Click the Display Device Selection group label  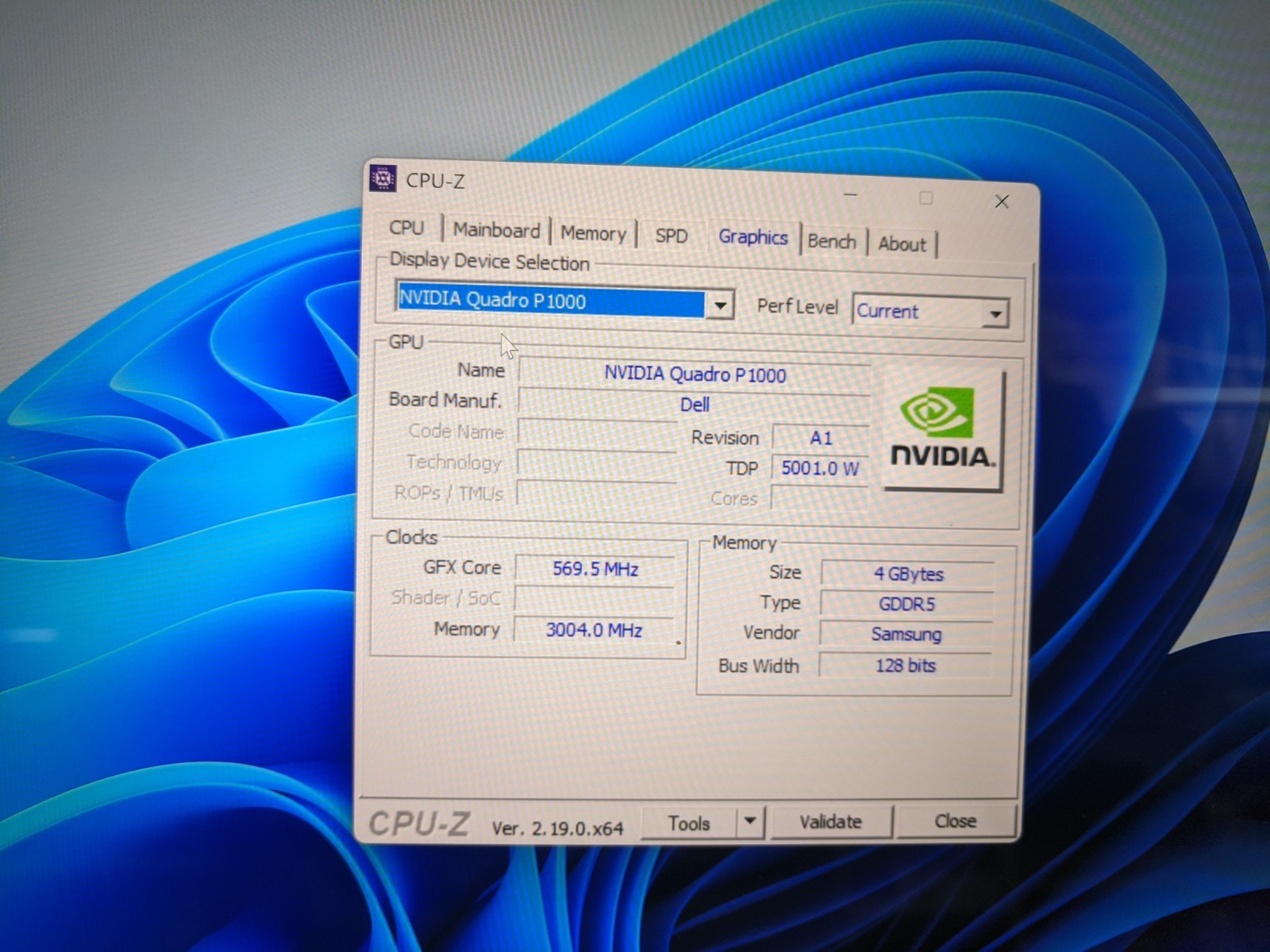tap(489, 262)
